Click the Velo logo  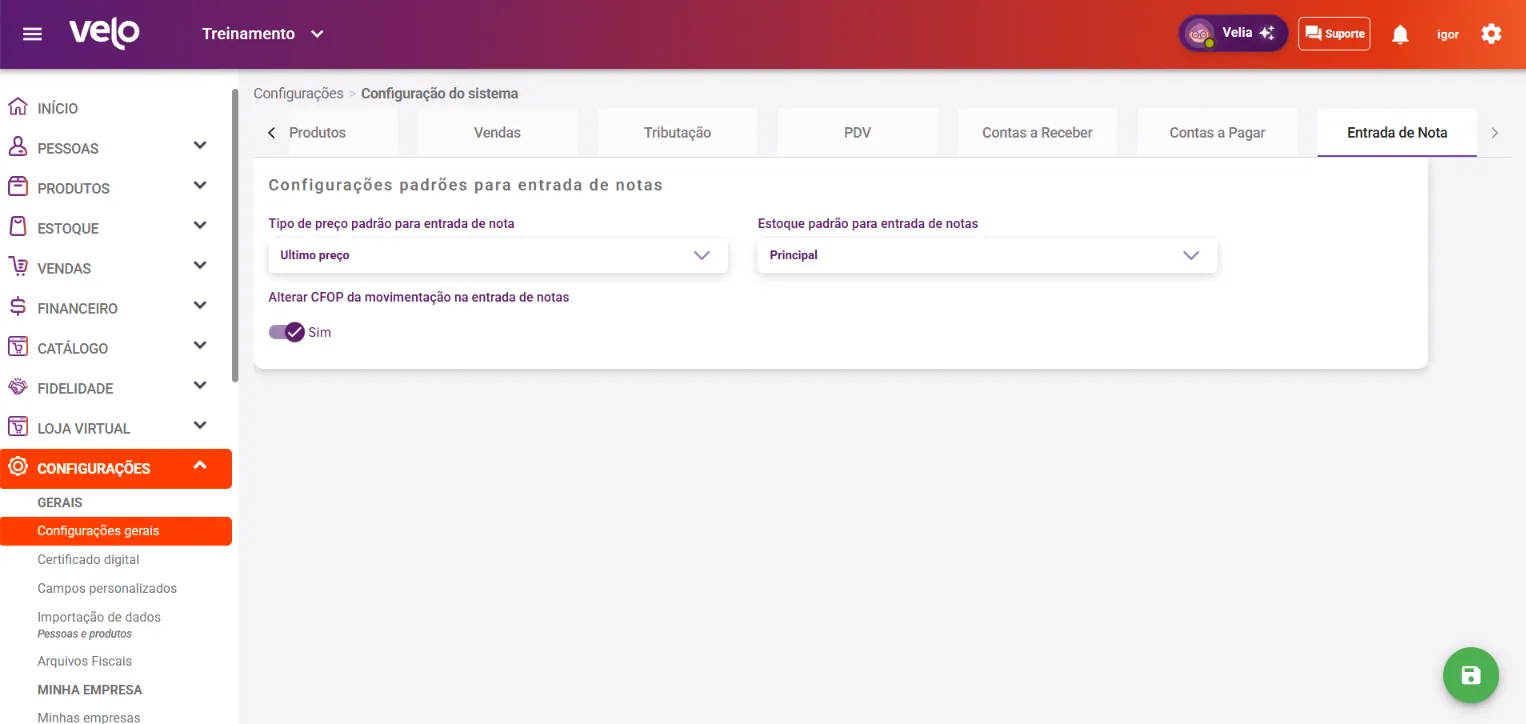tap(104, 33)
